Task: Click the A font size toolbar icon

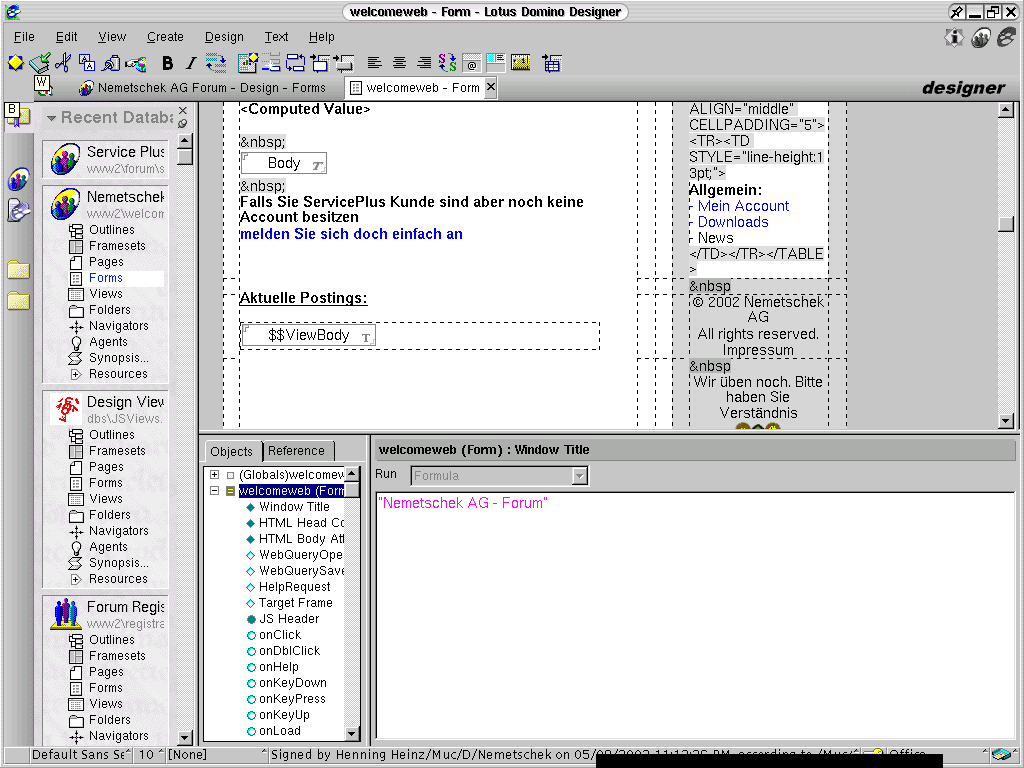Action: click(87, 63)
